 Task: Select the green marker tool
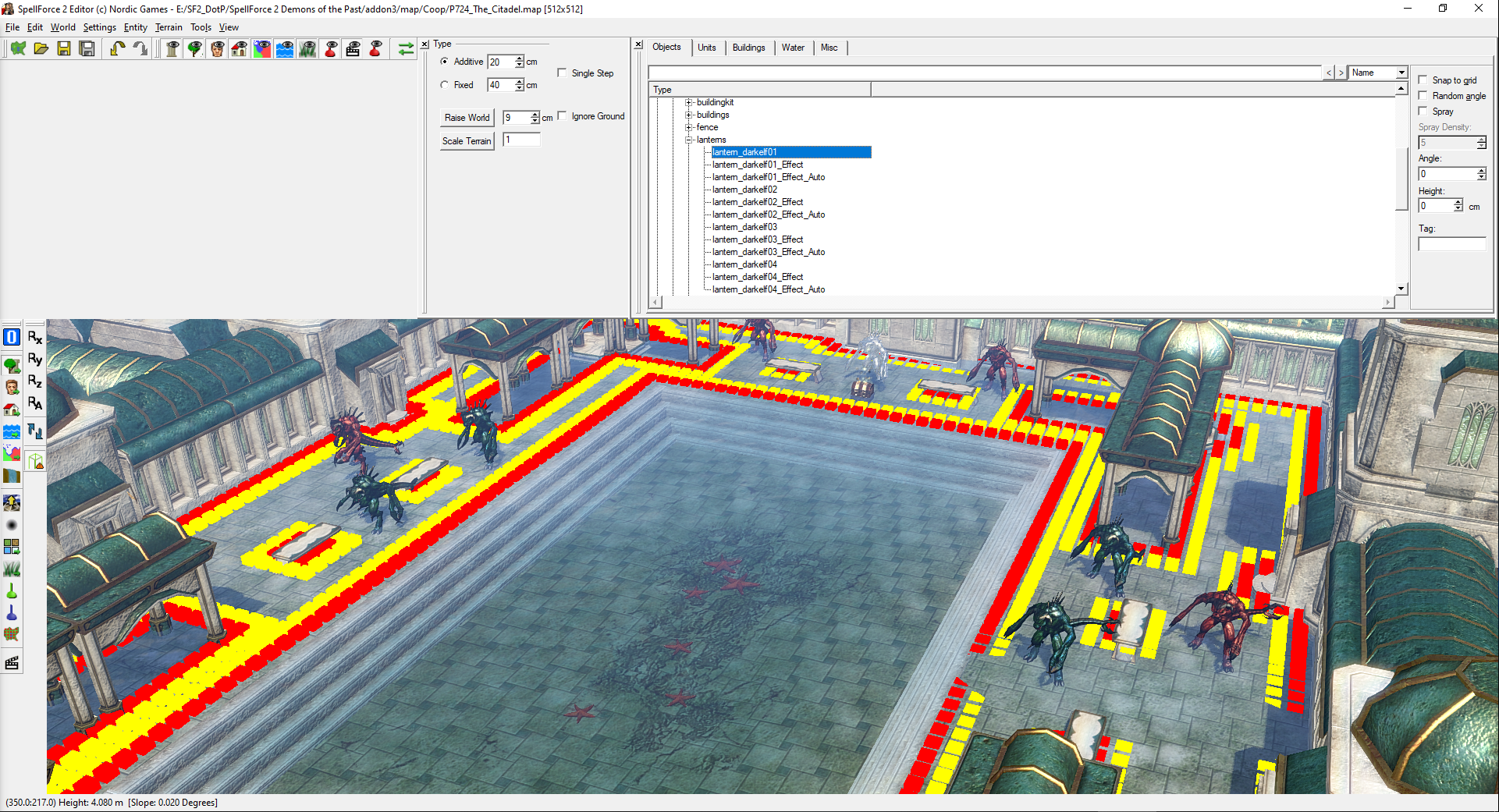pos(12,590)
